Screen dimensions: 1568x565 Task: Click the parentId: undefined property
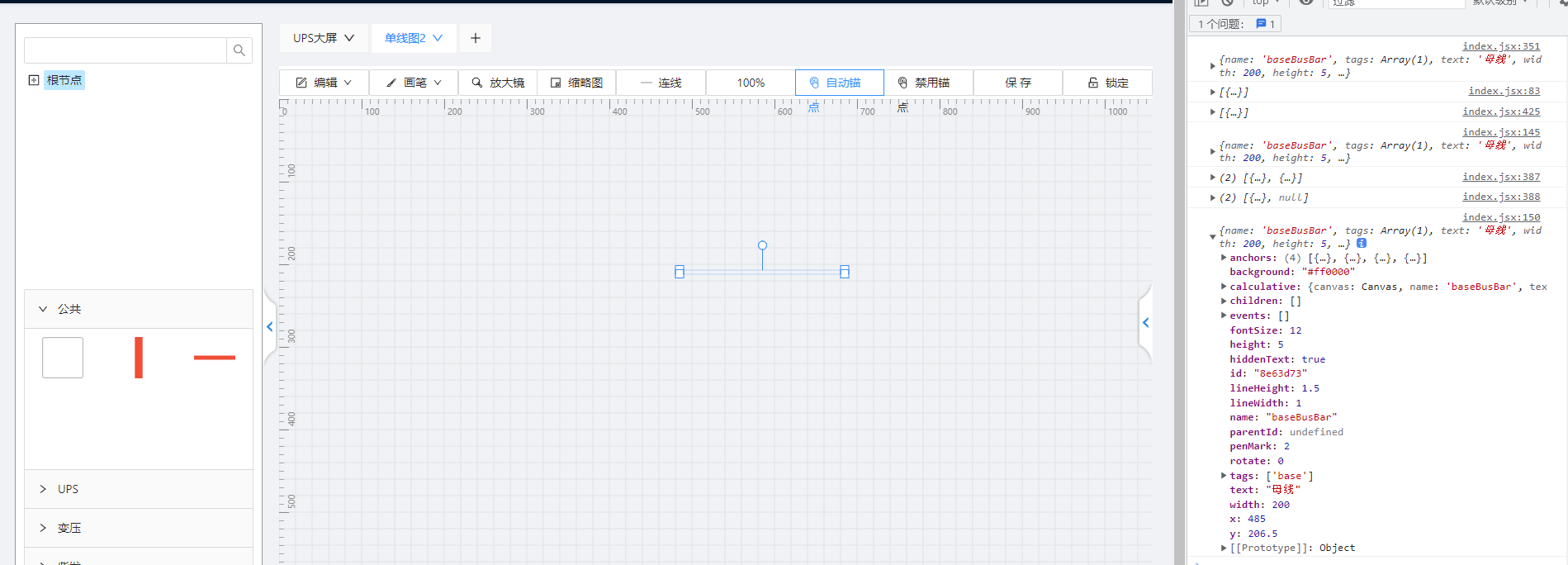tap(1286, 432)
